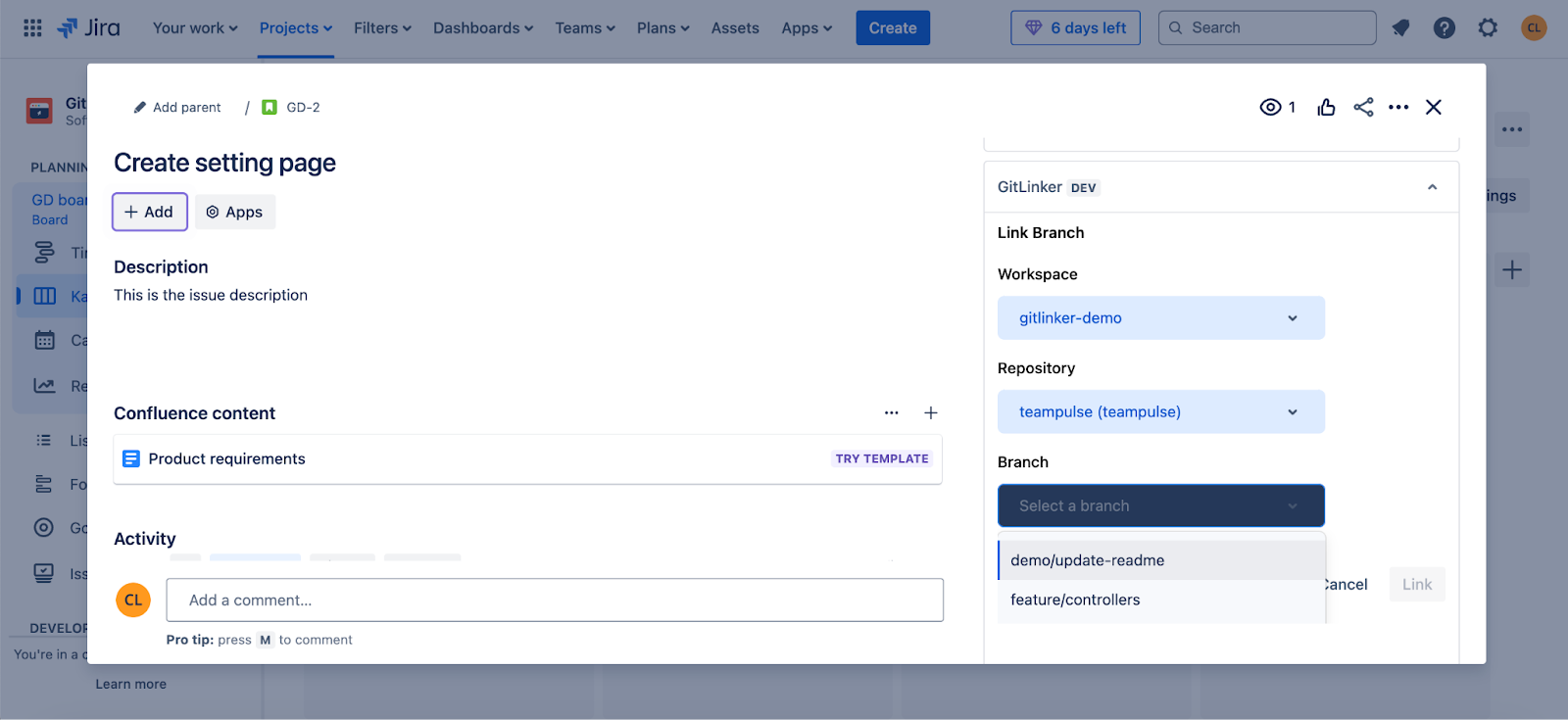Open the share issue icon
This screenshot has width=1568, height=720.
(1363, 108)
